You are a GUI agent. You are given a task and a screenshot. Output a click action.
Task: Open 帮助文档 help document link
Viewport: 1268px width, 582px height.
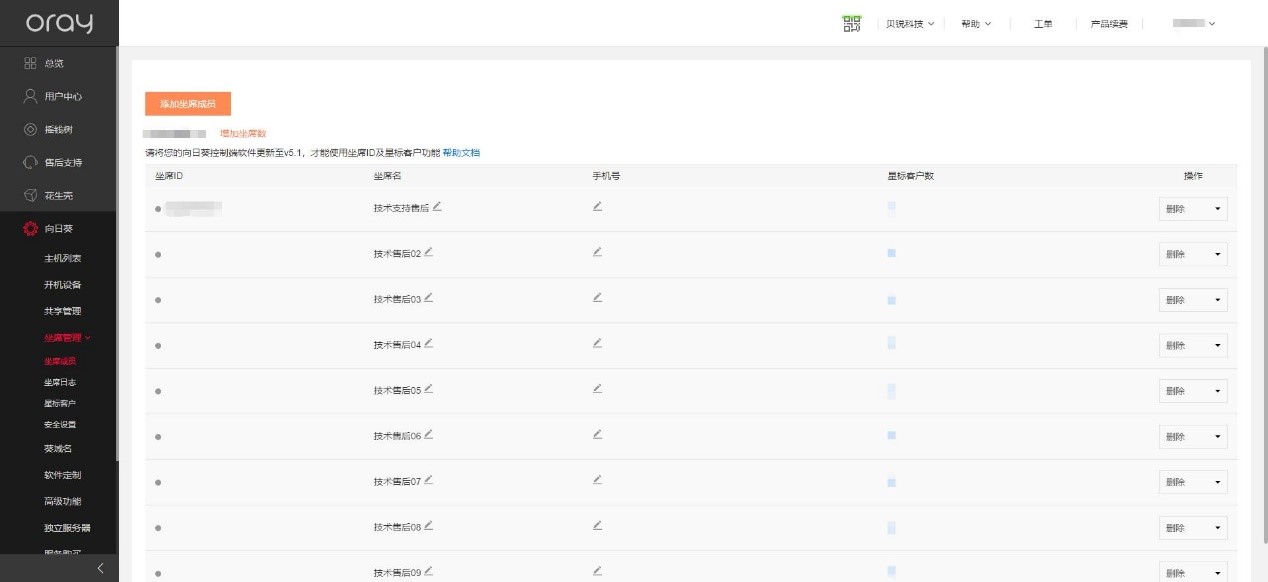pos(461,153)
